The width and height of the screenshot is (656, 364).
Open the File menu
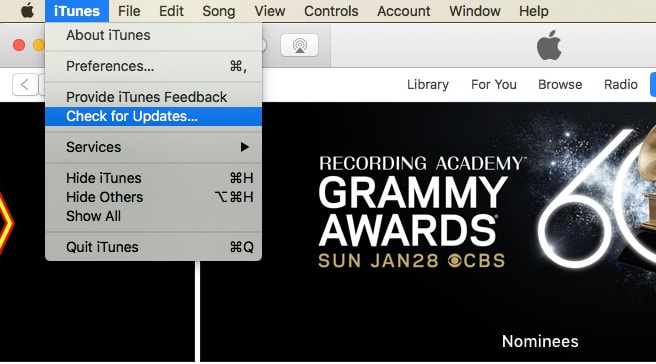(x=129, y=11)
